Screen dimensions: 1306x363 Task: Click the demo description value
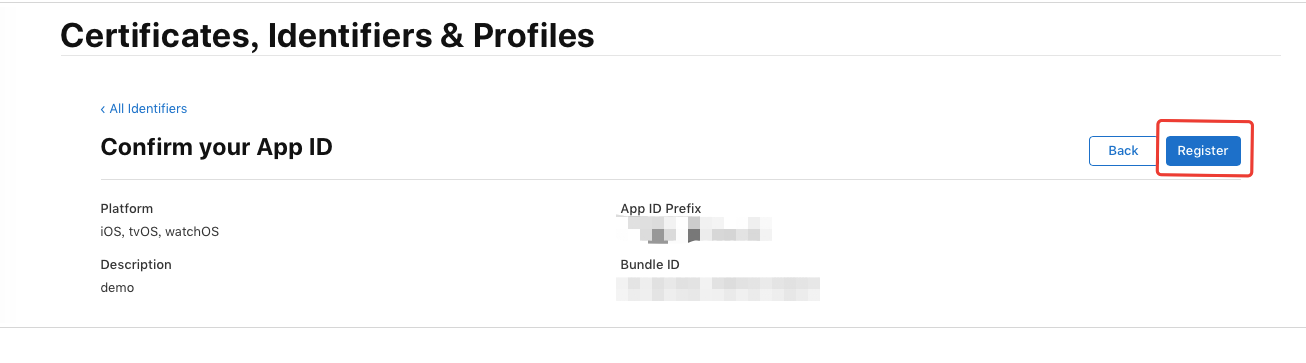(117, 287)
